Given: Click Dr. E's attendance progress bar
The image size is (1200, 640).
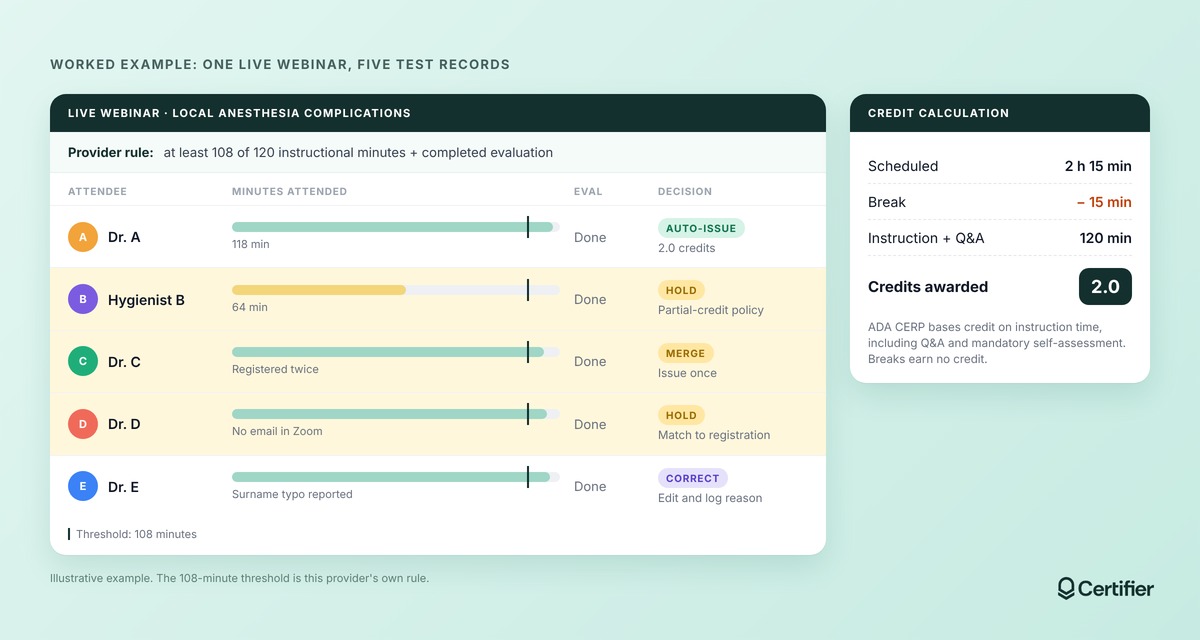Looking at the screenshot, I should click(x=395, y=477).
